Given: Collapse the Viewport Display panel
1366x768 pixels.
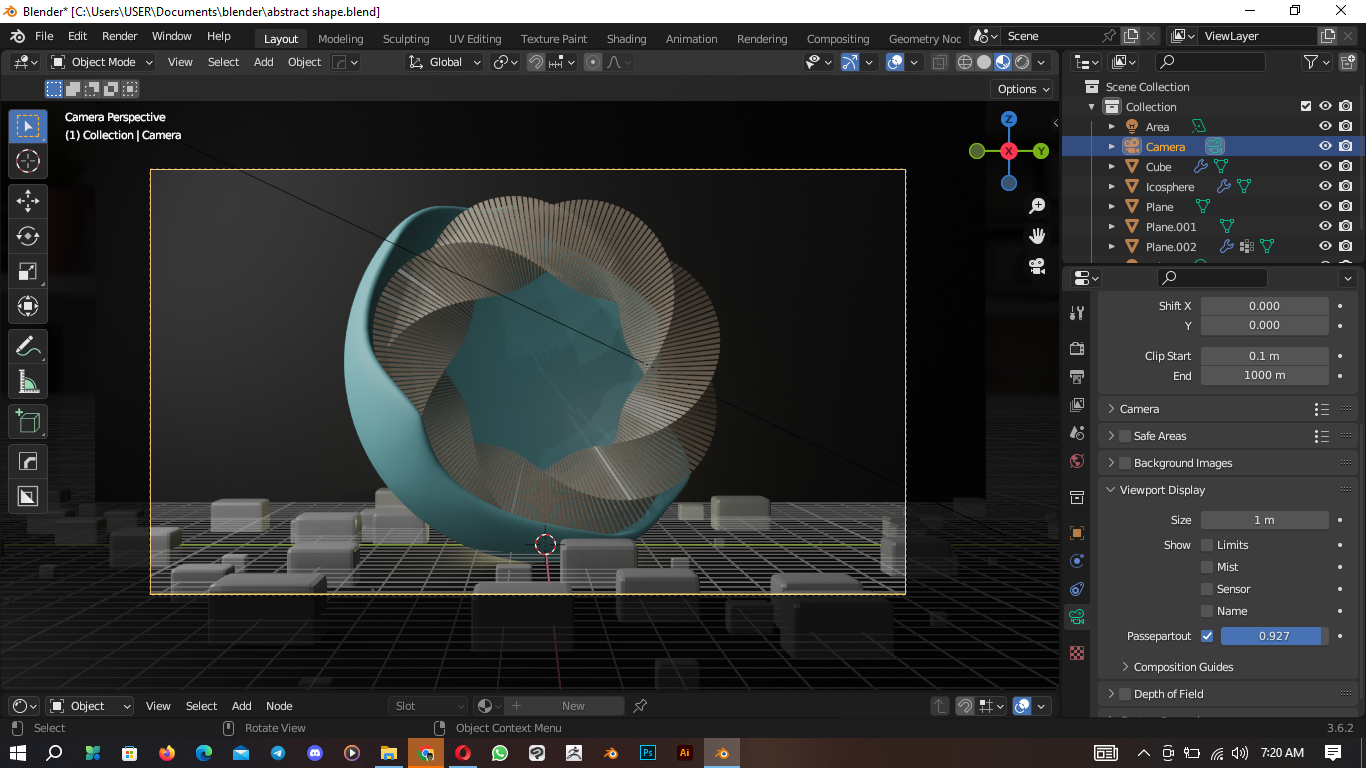Looking at the screenshot, I should click(1111, 490).
